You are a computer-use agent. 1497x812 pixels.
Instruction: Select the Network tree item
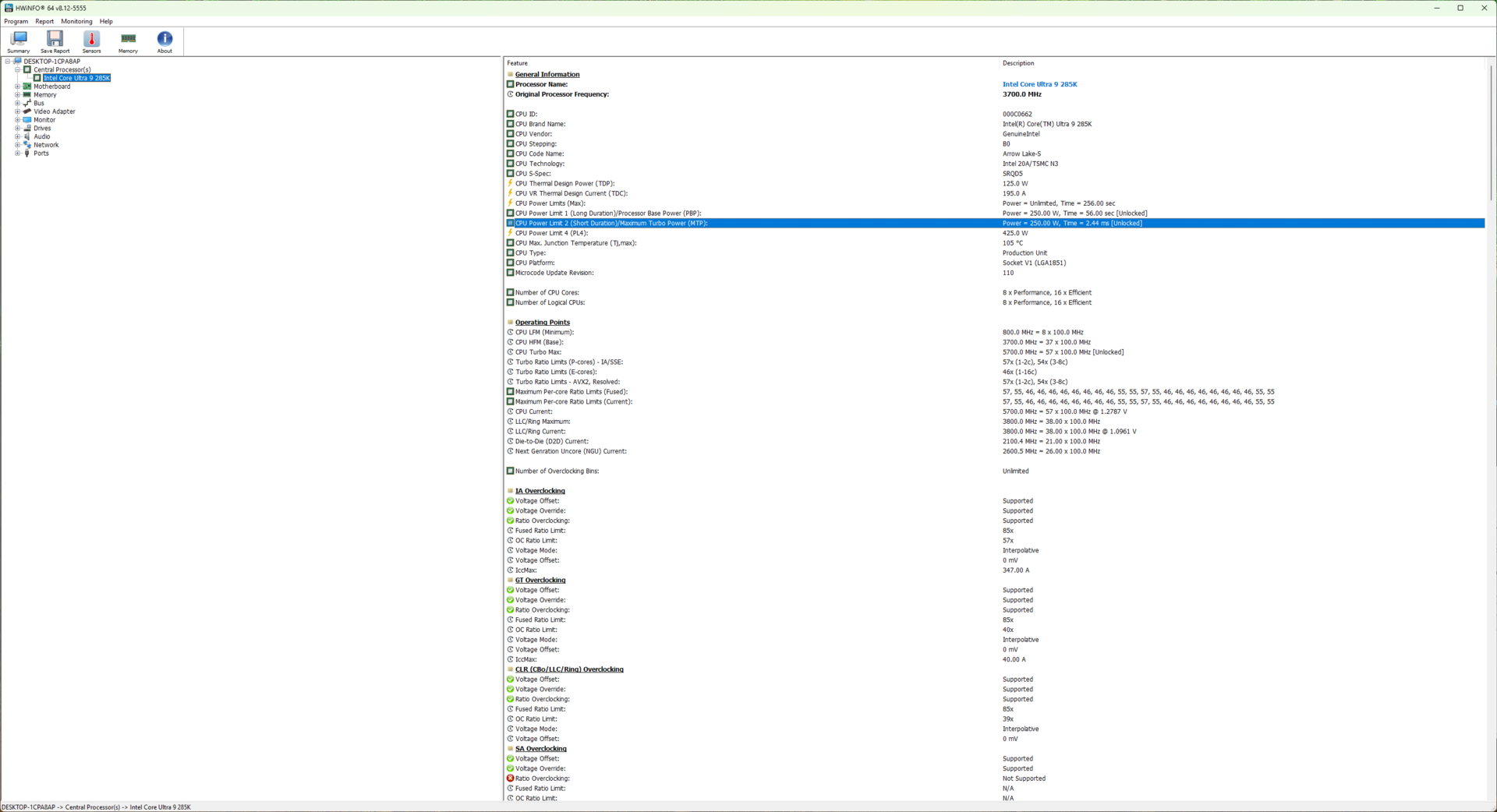(x=46, y=145)
